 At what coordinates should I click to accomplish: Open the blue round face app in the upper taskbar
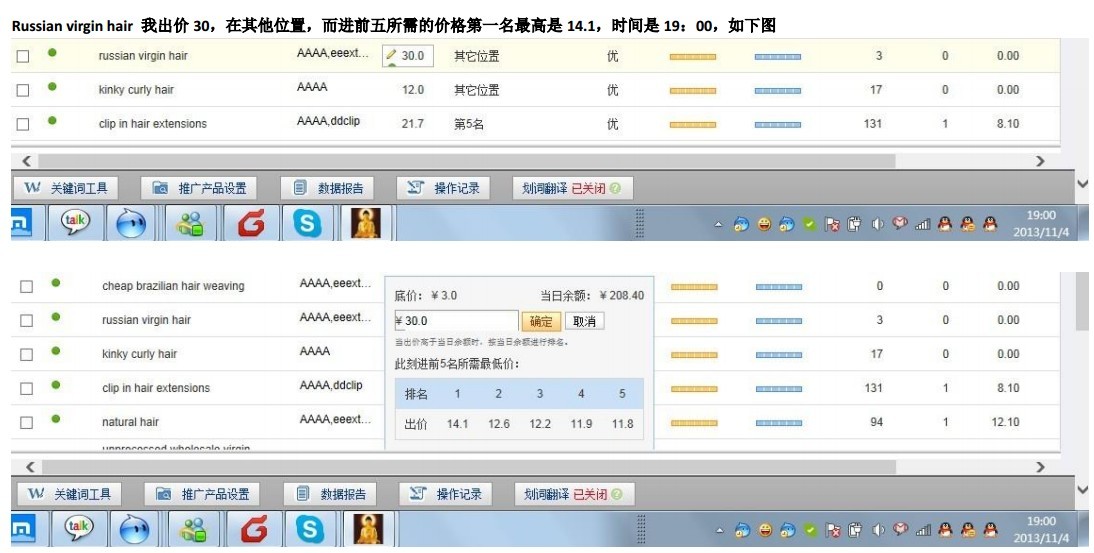tap(131, 223)
